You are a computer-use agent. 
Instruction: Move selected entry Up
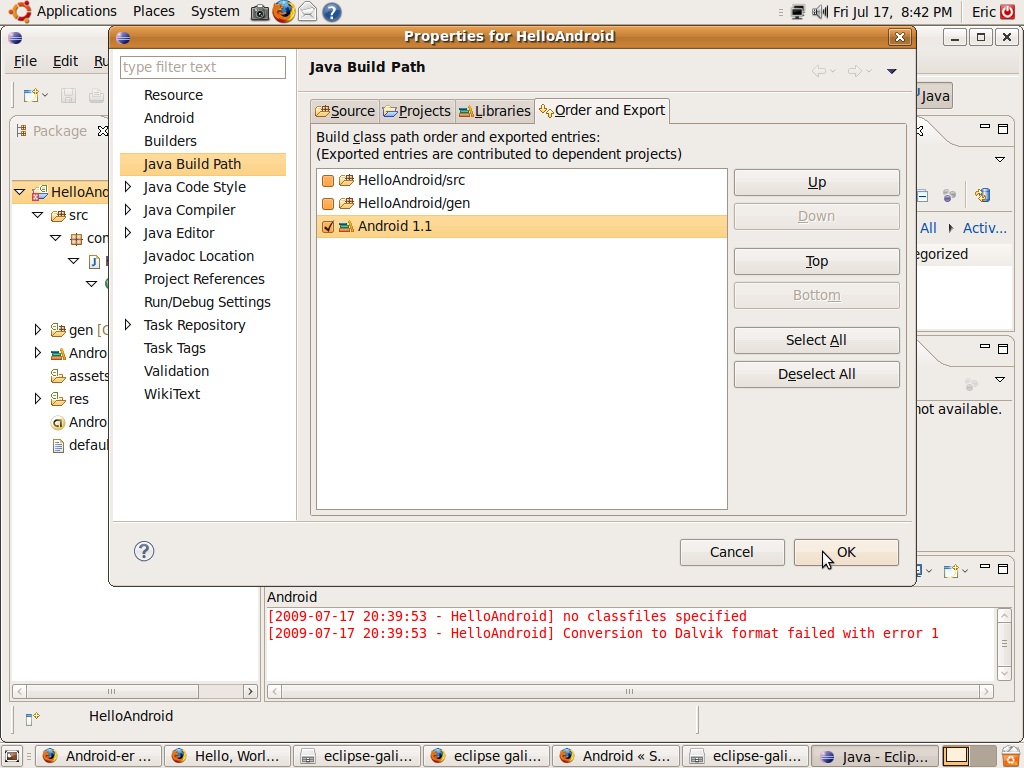(816, 183)
